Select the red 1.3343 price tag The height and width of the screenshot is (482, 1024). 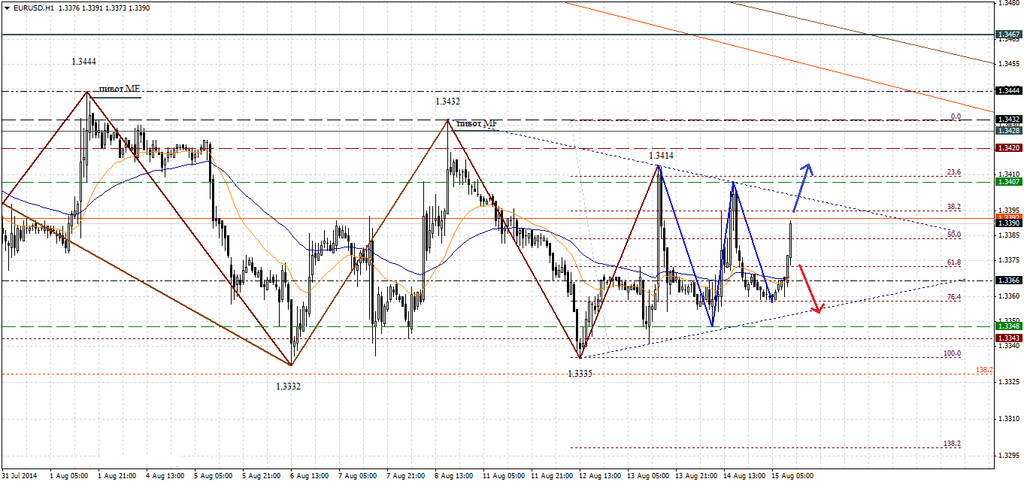[1008, 338]
